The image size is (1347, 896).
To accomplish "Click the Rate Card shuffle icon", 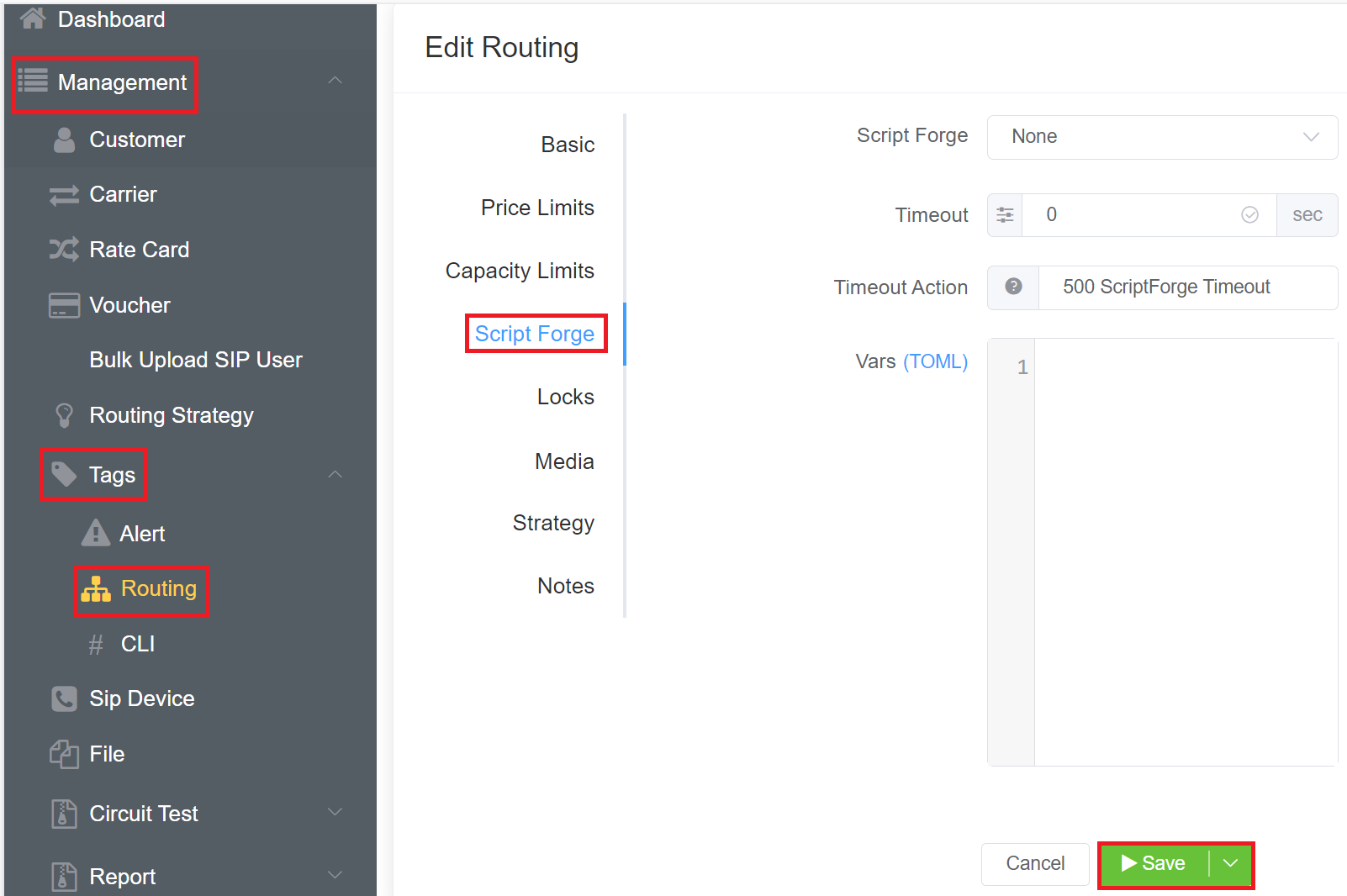I will pos(64,250).
